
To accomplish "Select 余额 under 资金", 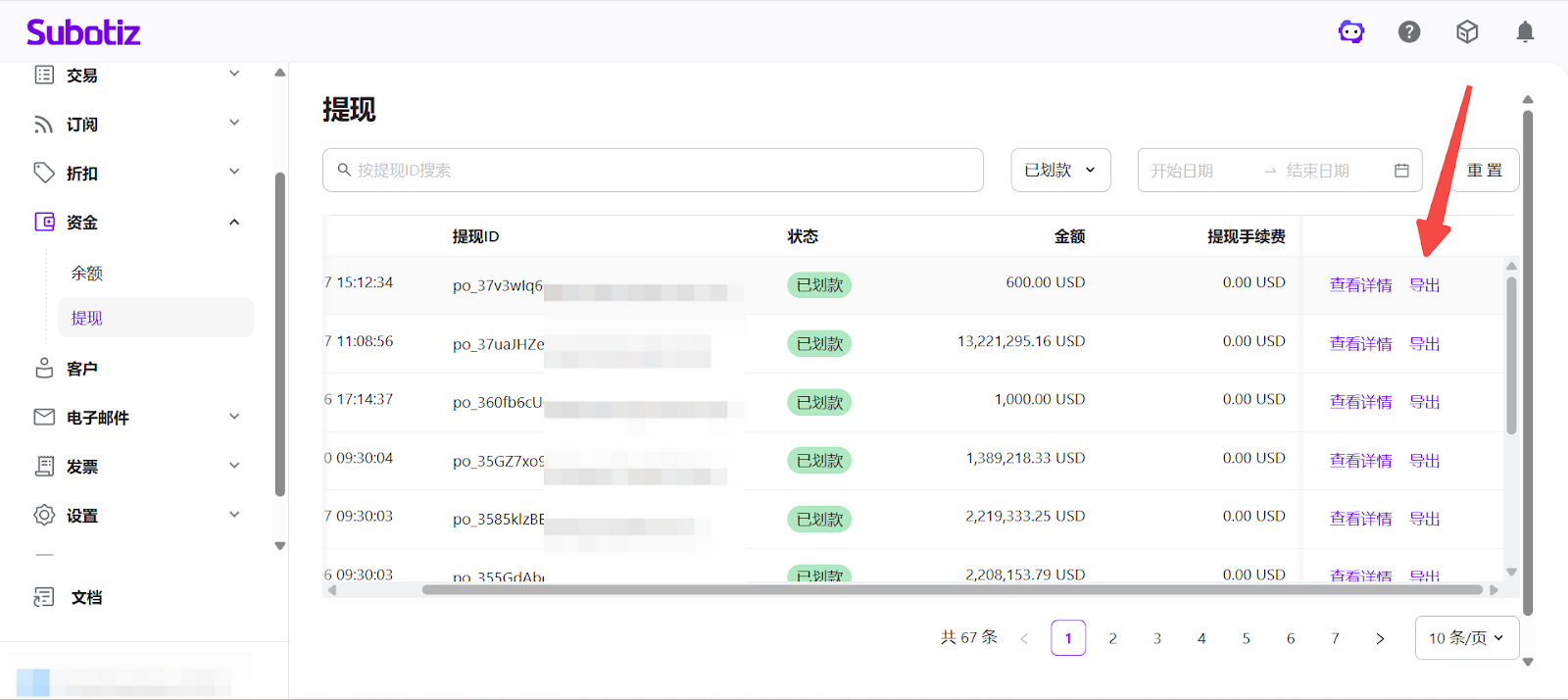I will [87, 274].
